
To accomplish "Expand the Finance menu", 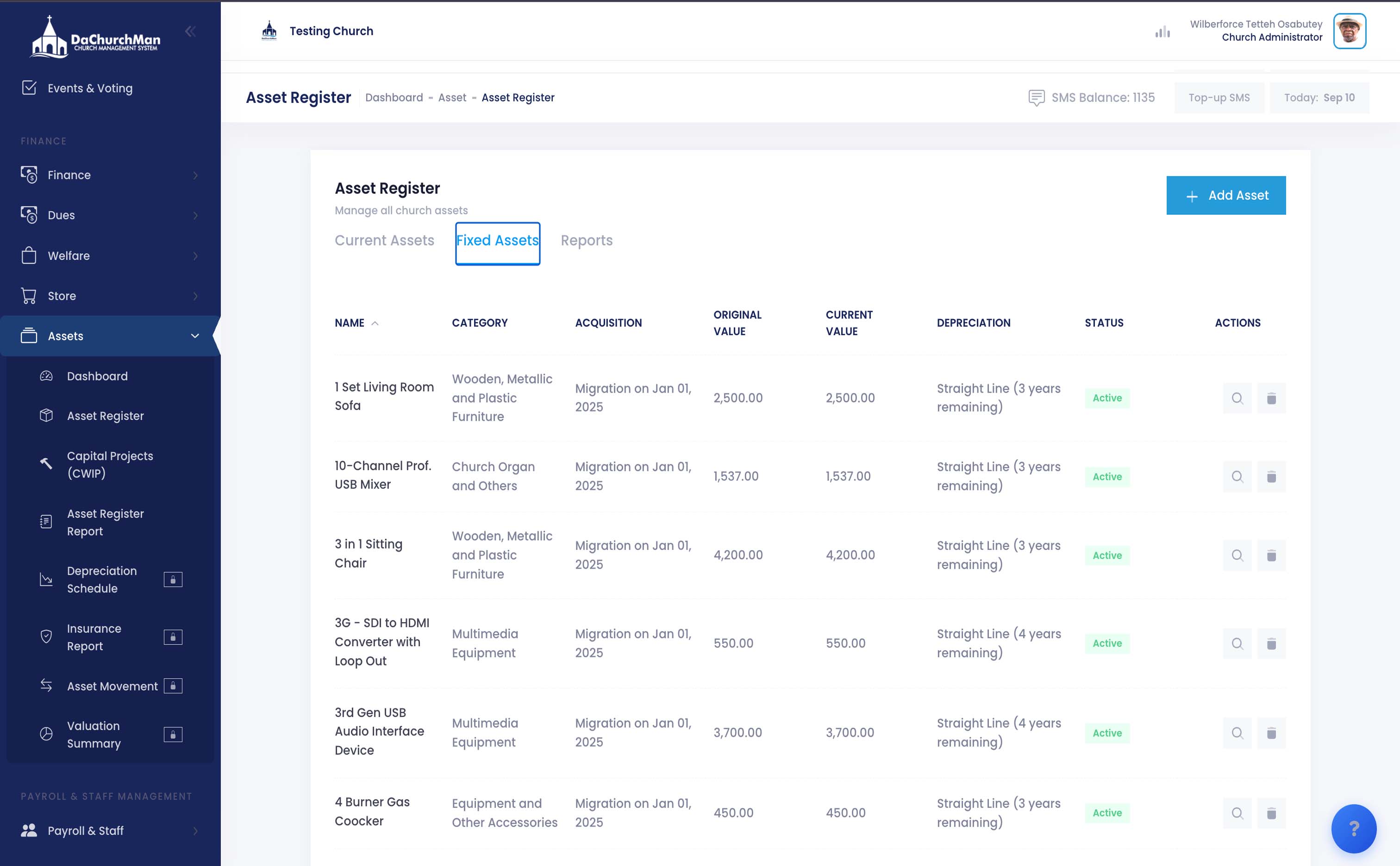I will (110, 174).
